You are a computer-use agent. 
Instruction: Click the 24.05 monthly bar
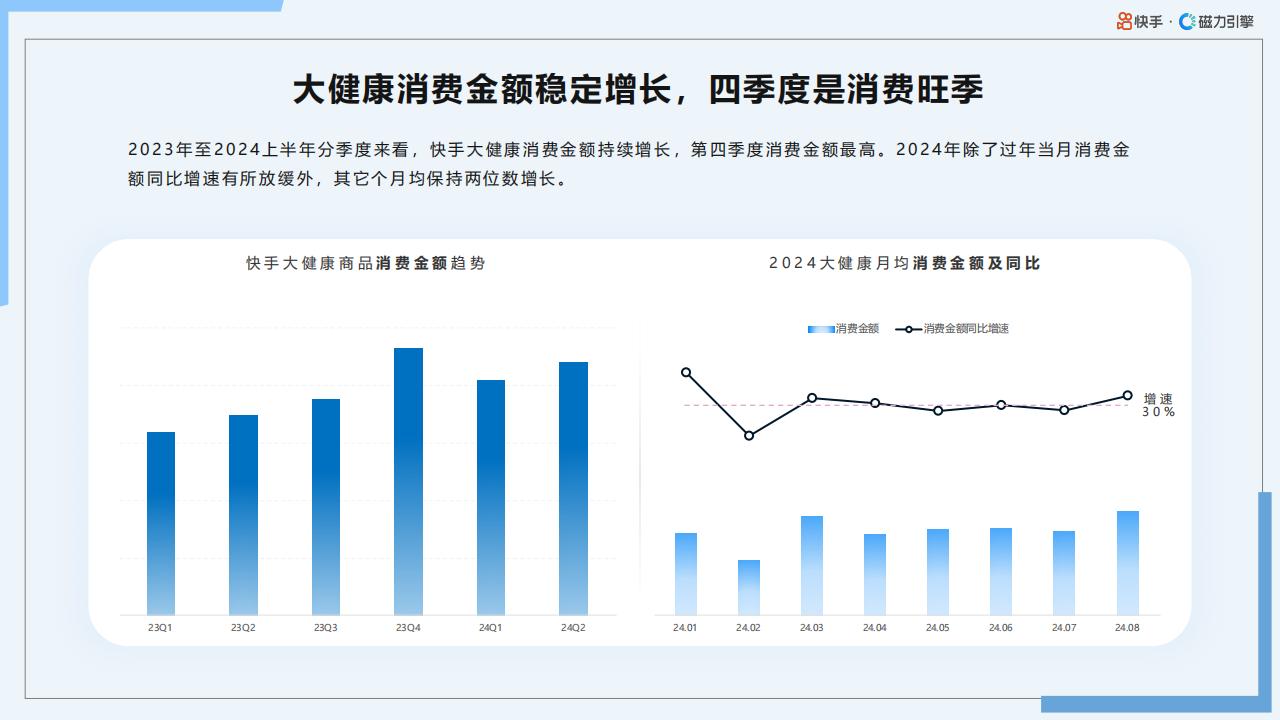[x=938, y=572]
